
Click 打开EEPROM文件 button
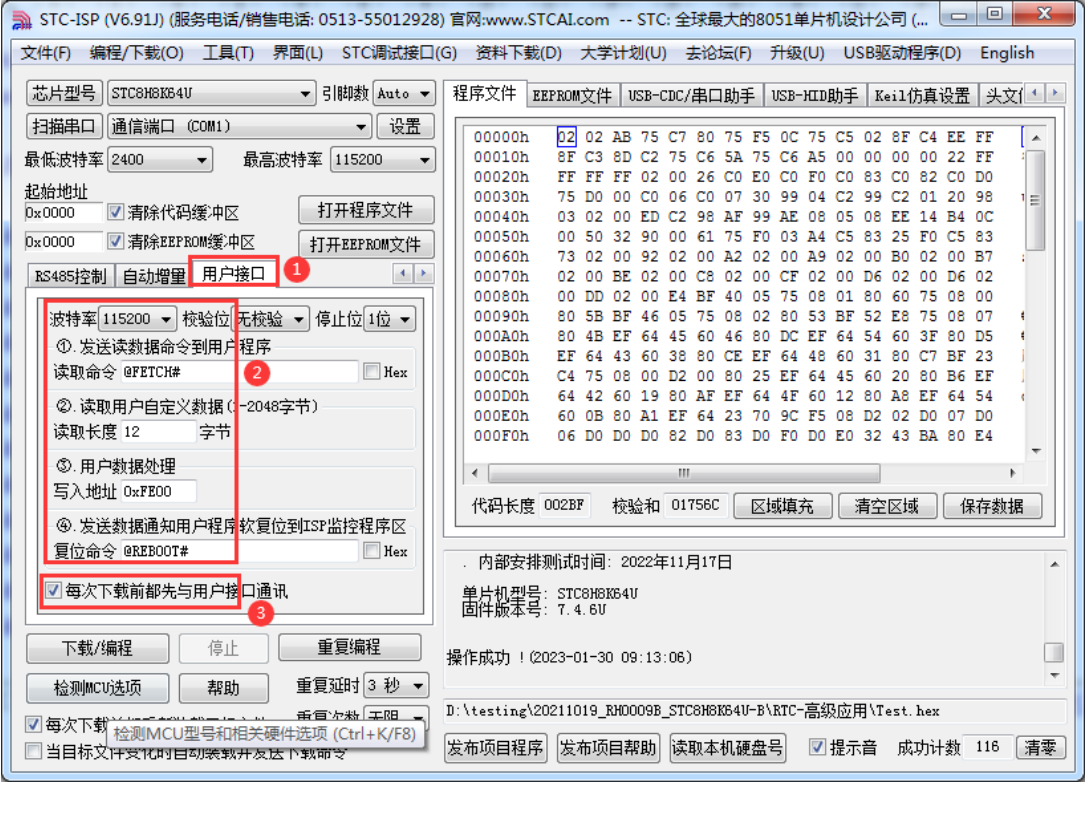tap(366, 244)
